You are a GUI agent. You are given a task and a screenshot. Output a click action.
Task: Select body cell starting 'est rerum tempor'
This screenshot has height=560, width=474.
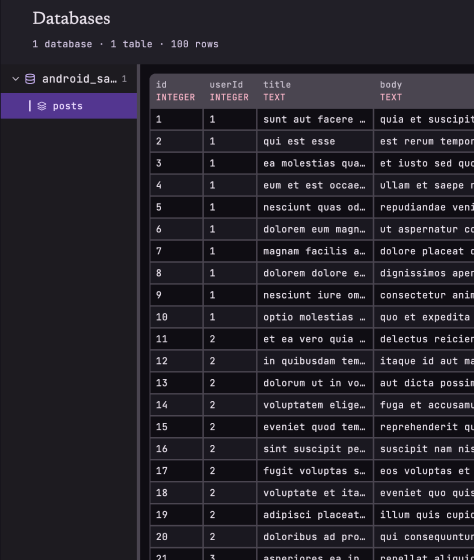tap(424, 141)
